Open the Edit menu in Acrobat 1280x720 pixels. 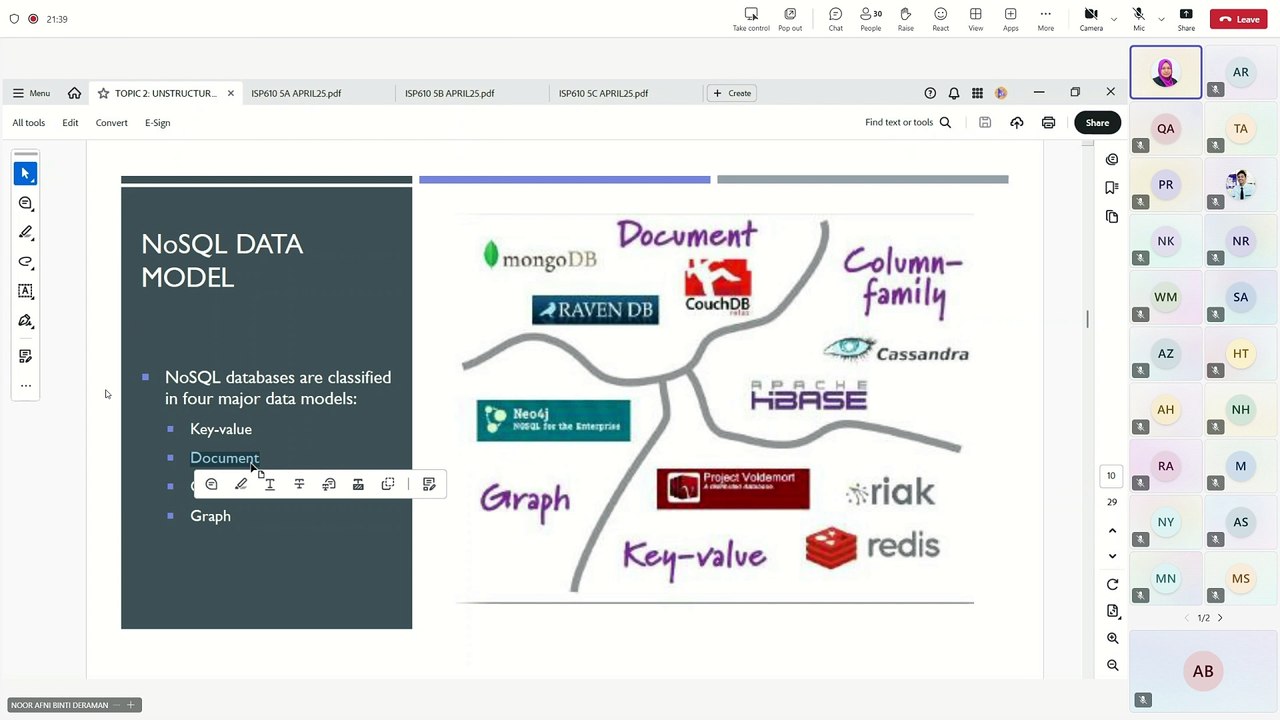pyautogui.click(x=70, y=122)
